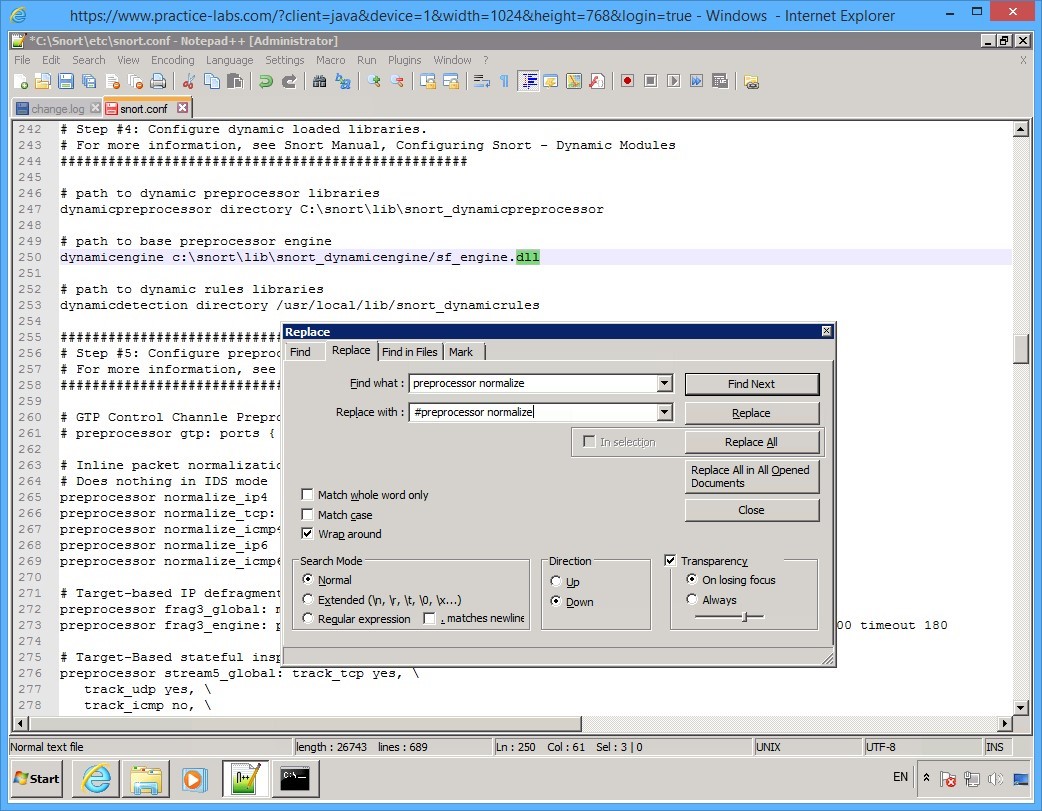The width and height of the screenshot is (1042, 811).
Task: Launch Notepad++ from the taskbar
Action: [x=245, y=779]
